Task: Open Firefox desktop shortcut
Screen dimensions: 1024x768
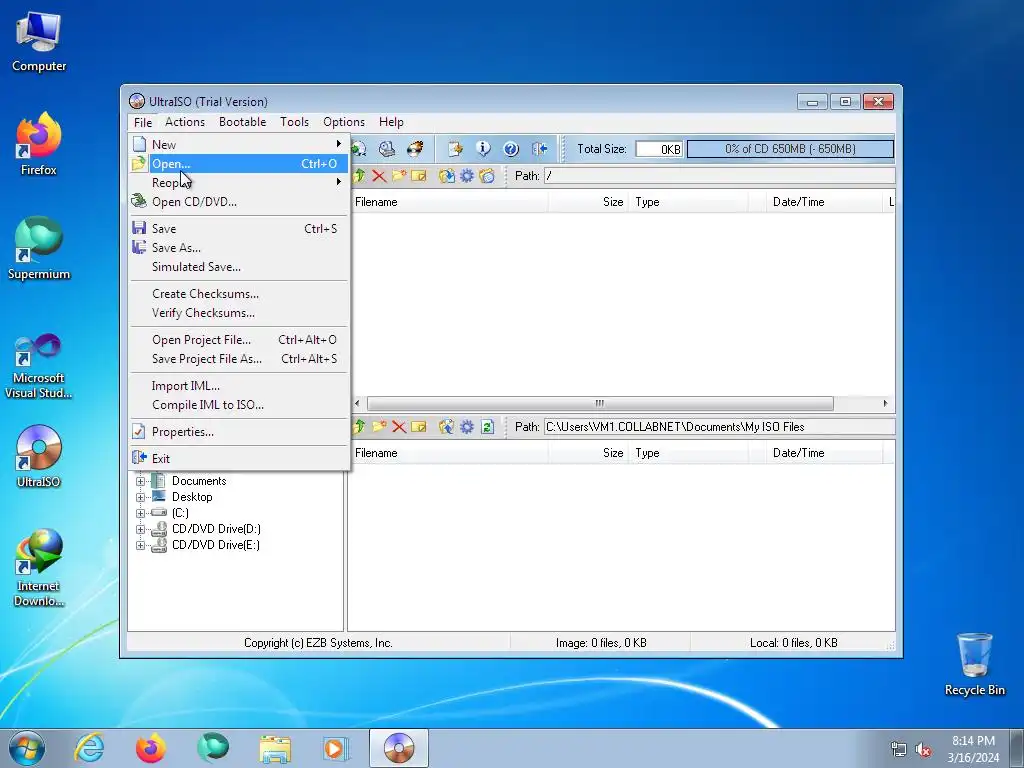Action: click(x=39, y=144)
